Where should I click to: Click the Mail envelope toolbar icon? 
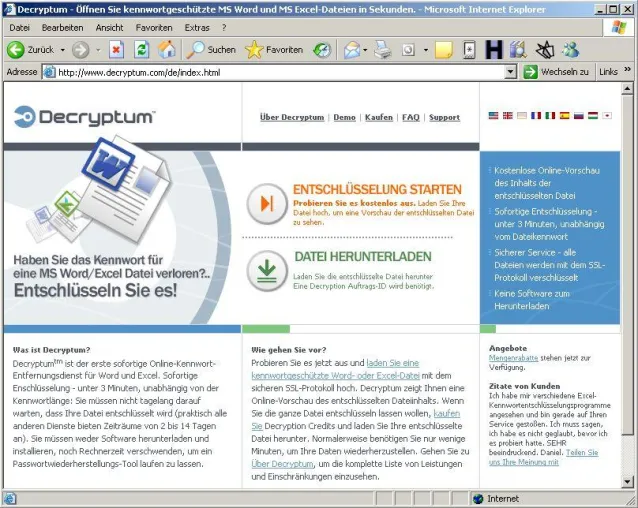tap(352, 50)
